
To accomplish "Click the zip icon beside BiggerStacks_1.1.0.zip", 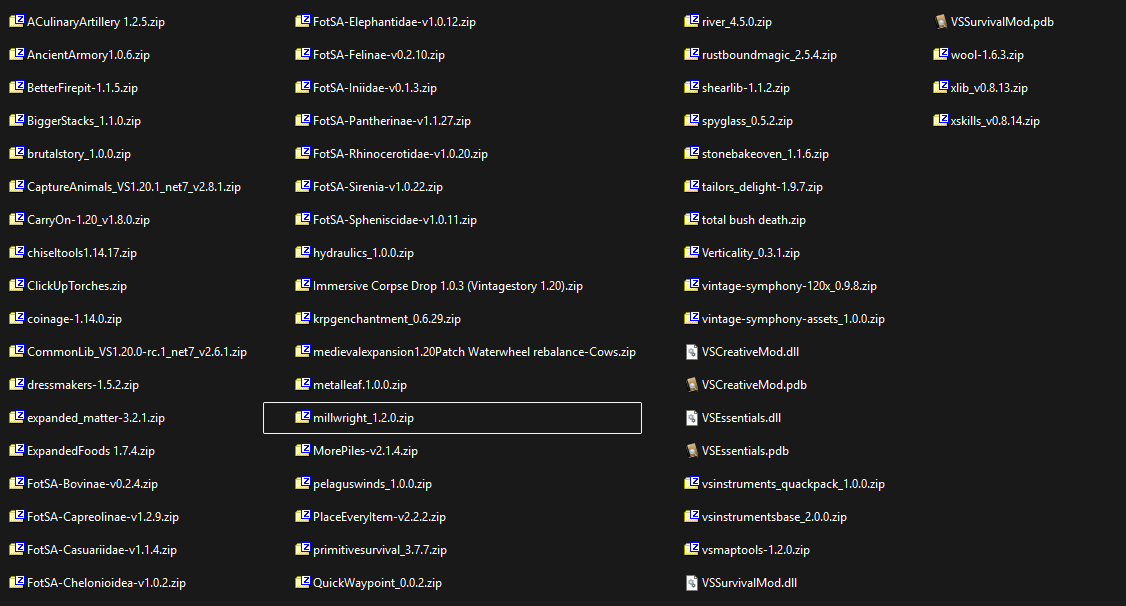I will coord(17,121).
